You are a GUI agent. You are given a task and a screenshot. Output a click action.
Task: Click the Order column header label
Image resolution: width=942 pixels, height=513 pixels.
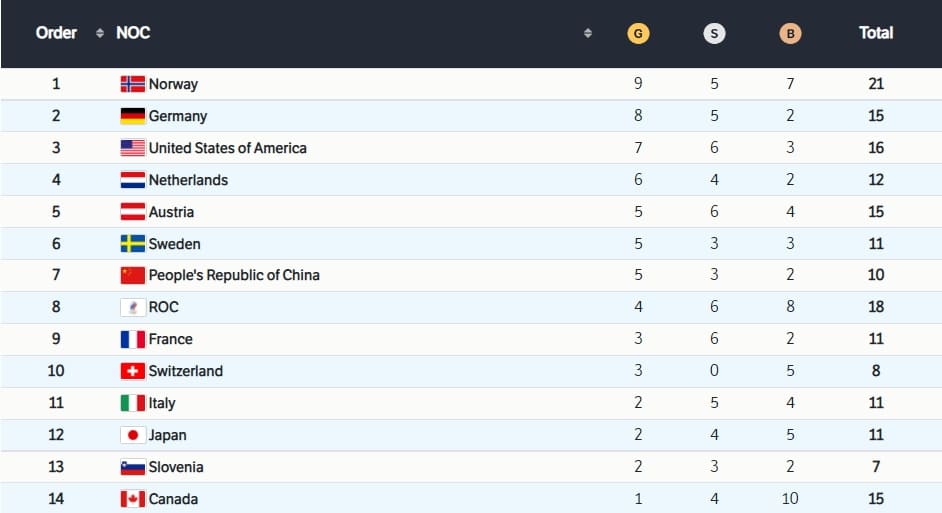click(56, 33)
